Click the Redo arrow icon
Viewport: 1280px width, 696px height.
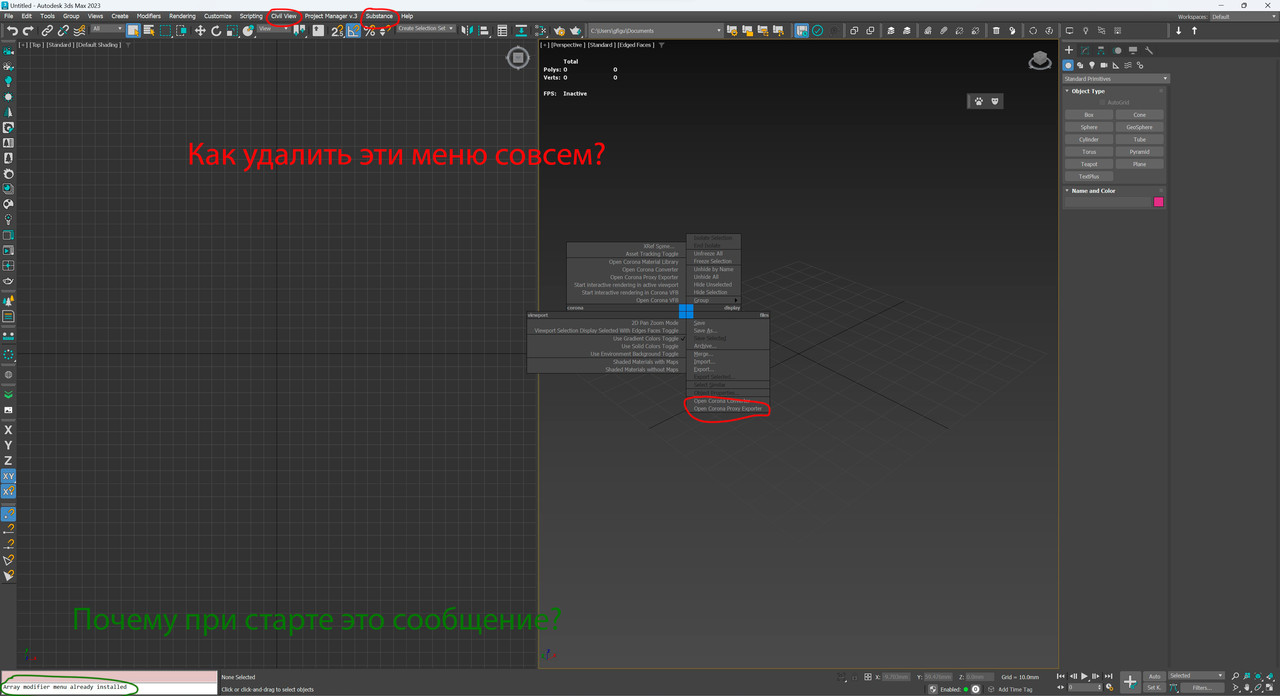pyautogui.click(x=28, y=30)
